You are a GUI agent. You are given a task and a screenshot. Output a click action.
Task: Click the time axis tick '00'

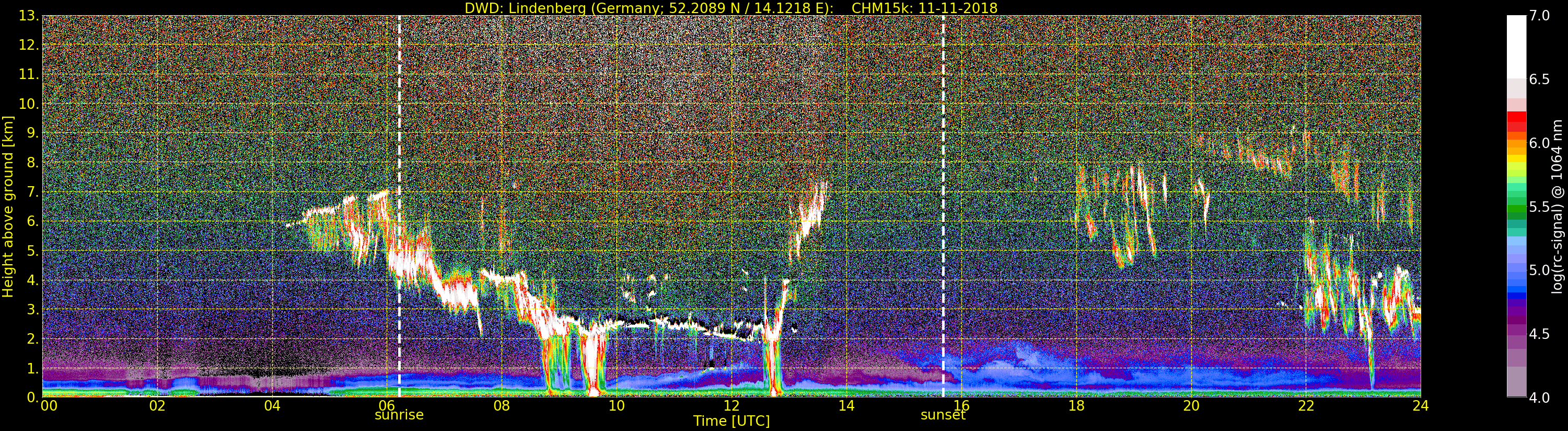coord(49,405)
